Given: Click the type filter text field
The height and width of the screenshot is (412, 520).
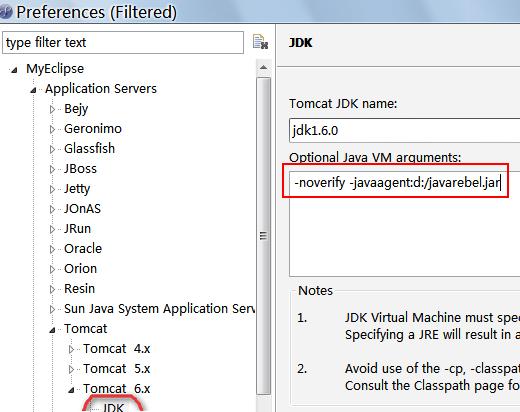Looking at the screenshot, I should 123,42.
